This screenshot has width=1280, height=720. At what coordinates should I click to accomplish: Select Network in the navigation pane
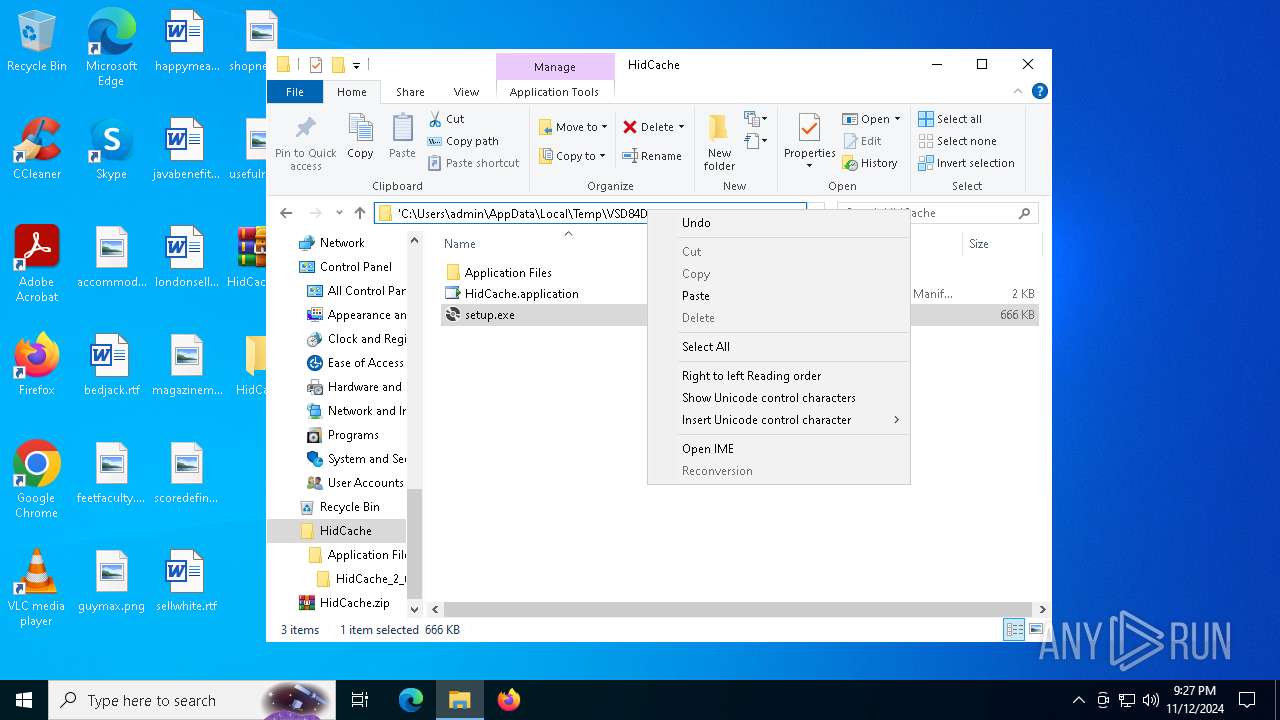click(x=342, y=243)
